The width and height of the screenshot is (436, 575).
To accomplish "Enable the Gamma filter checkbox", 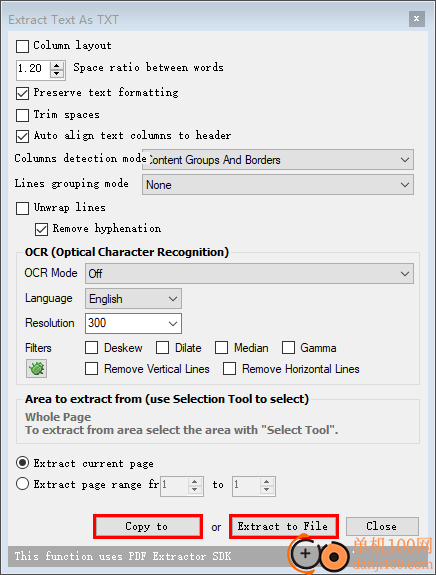I will [x=288, y=348].
